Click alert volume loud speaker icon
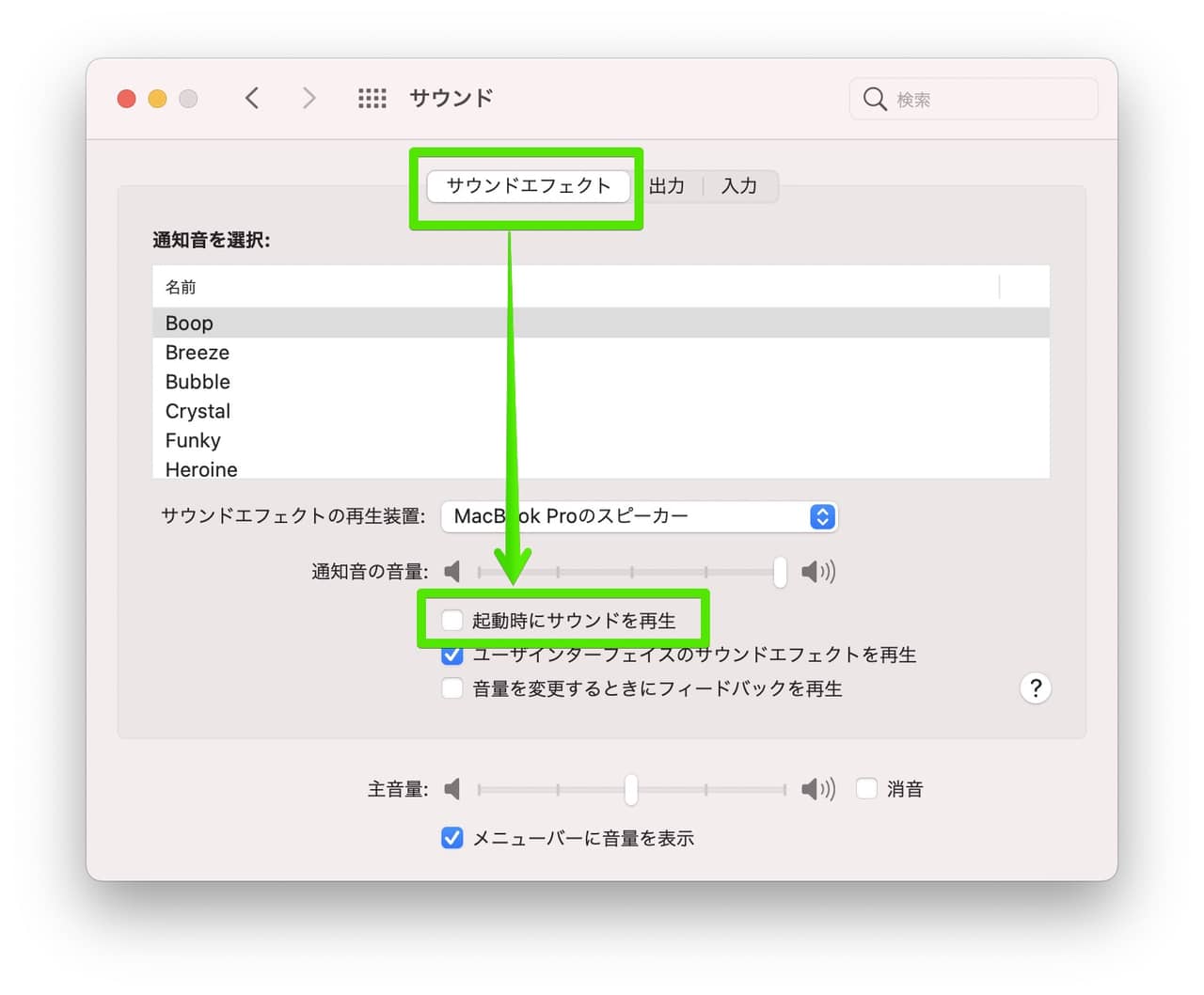 [817, 572]
